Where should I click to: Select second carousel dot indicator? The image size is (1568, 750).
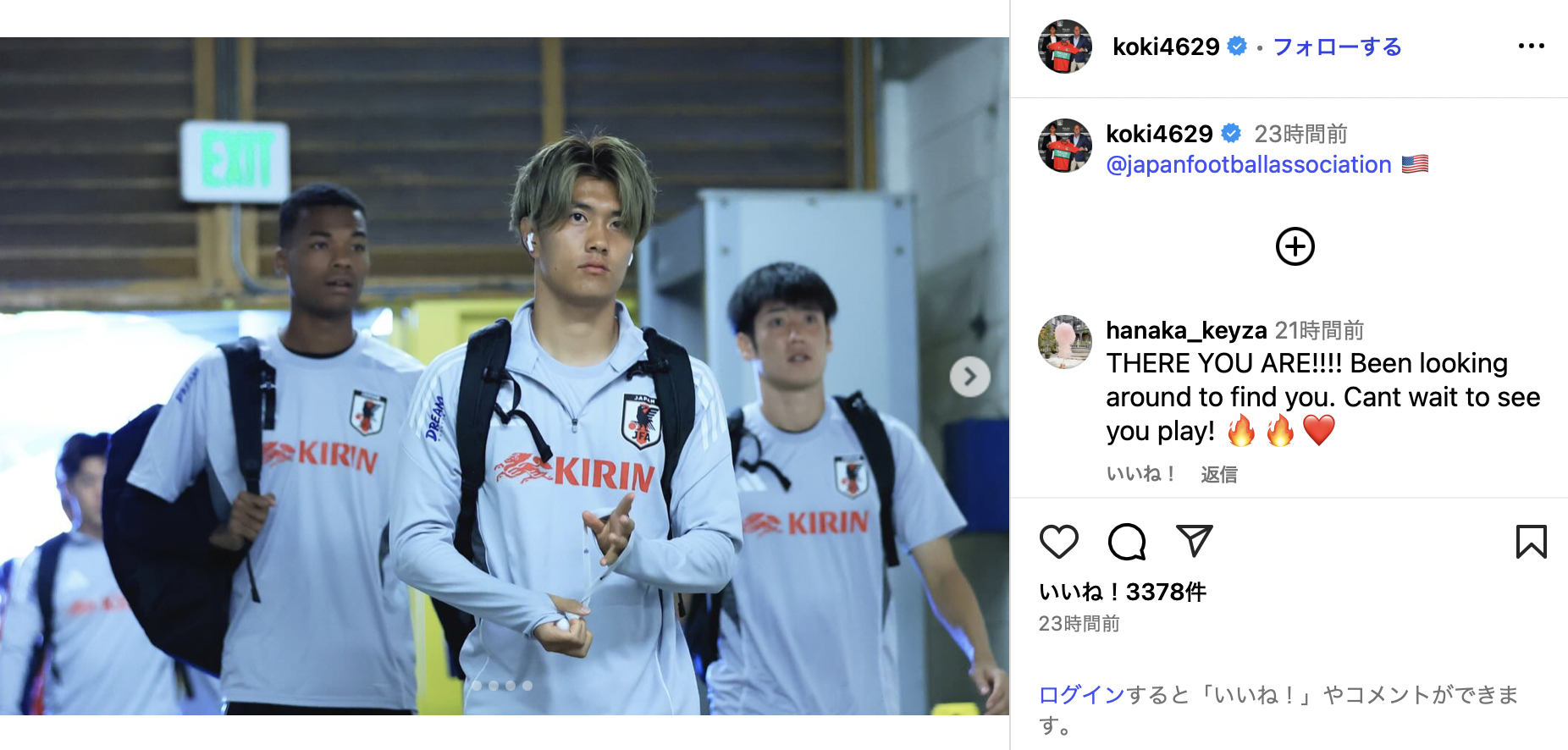coord(494,686)
